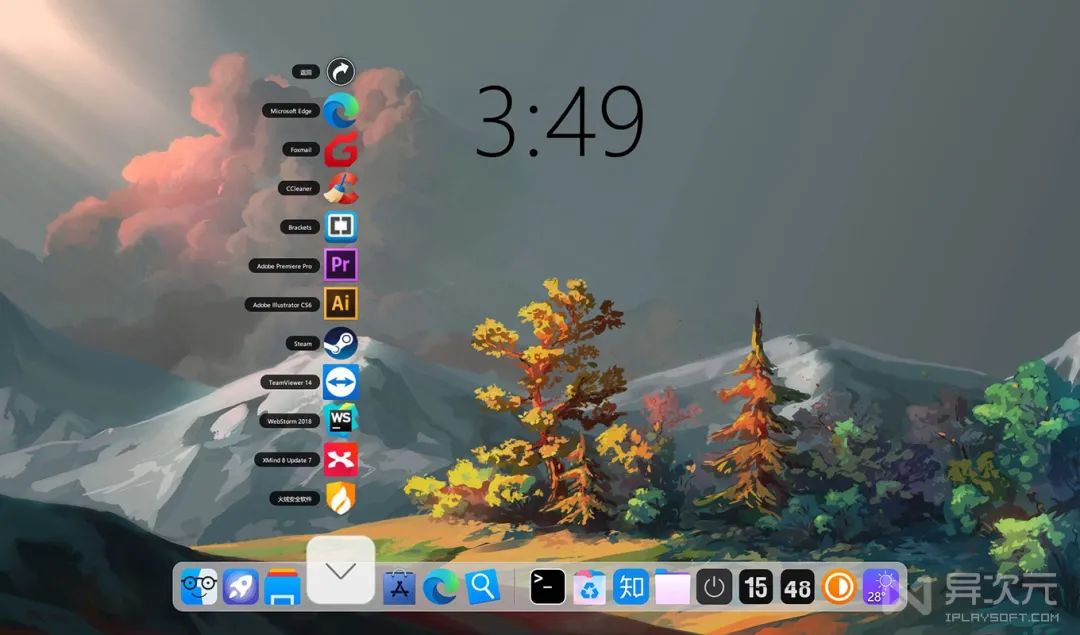This screenshot has width=1080, height=635.
Task: Collapse the expanded app stack using the chevron
Action: [341, 572]
